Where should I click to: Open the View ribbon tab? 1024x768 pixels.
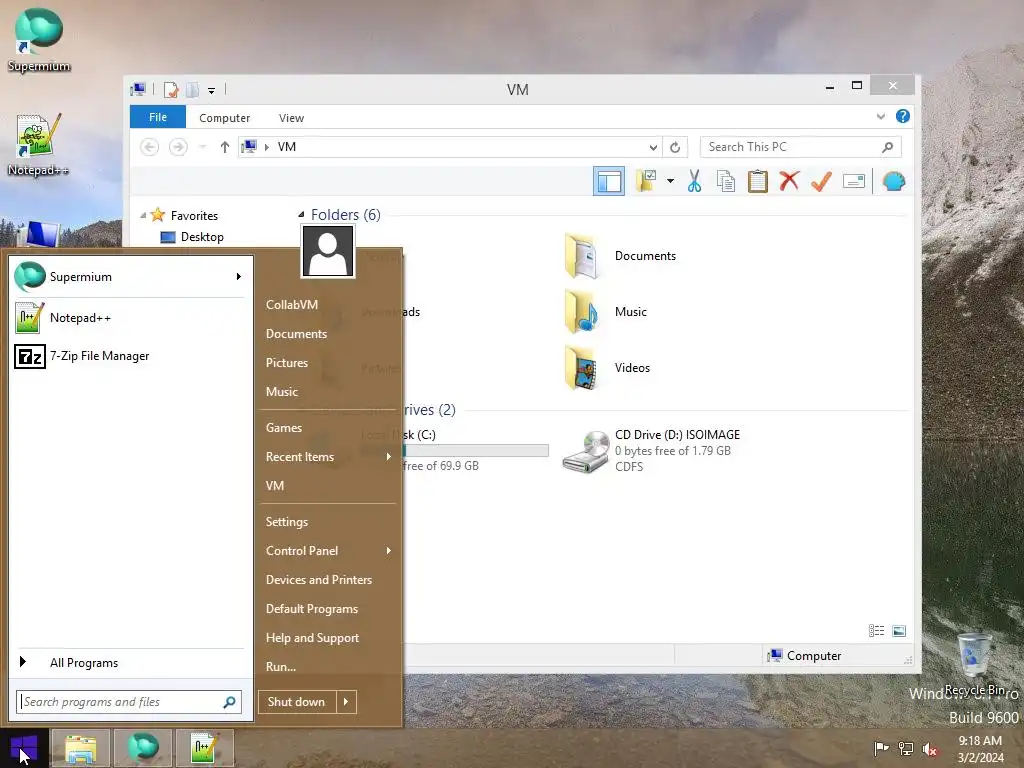[x=291, y=118]
